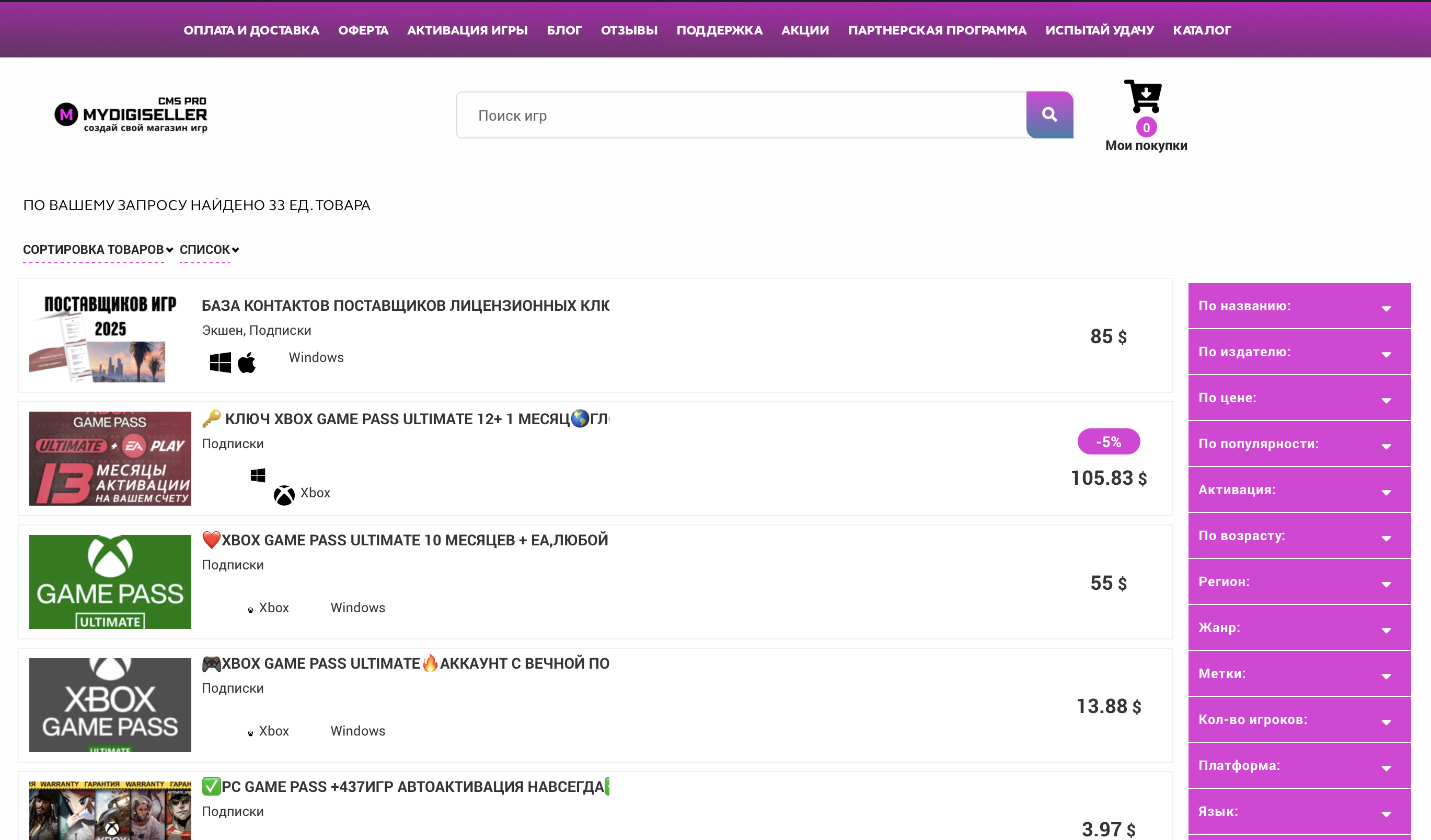Click the 105.83 $ price
This screenshot has height=840, width=1431.
(x=1109, y=478)
